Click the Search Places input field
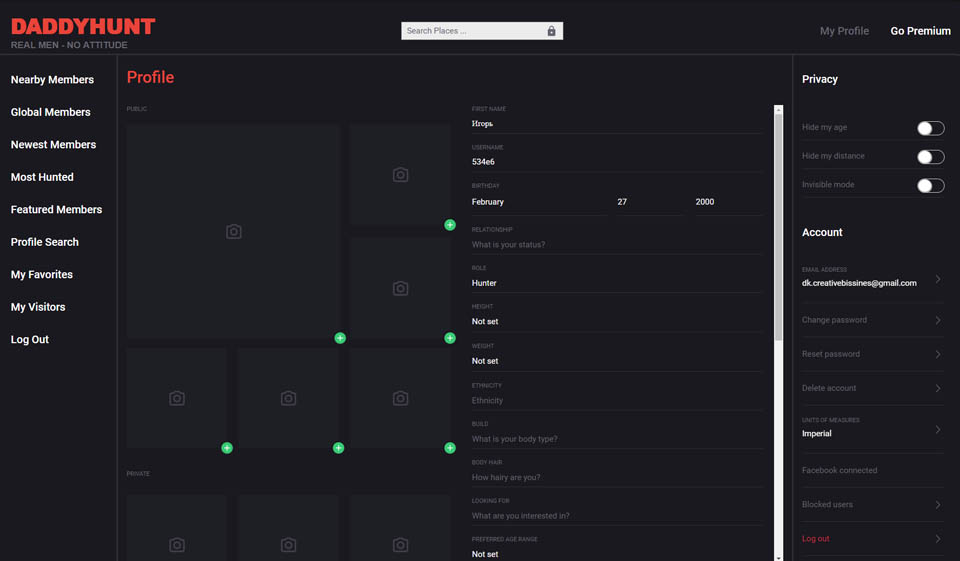Viewport: 960px width, 561px height. tap(472, 31)
